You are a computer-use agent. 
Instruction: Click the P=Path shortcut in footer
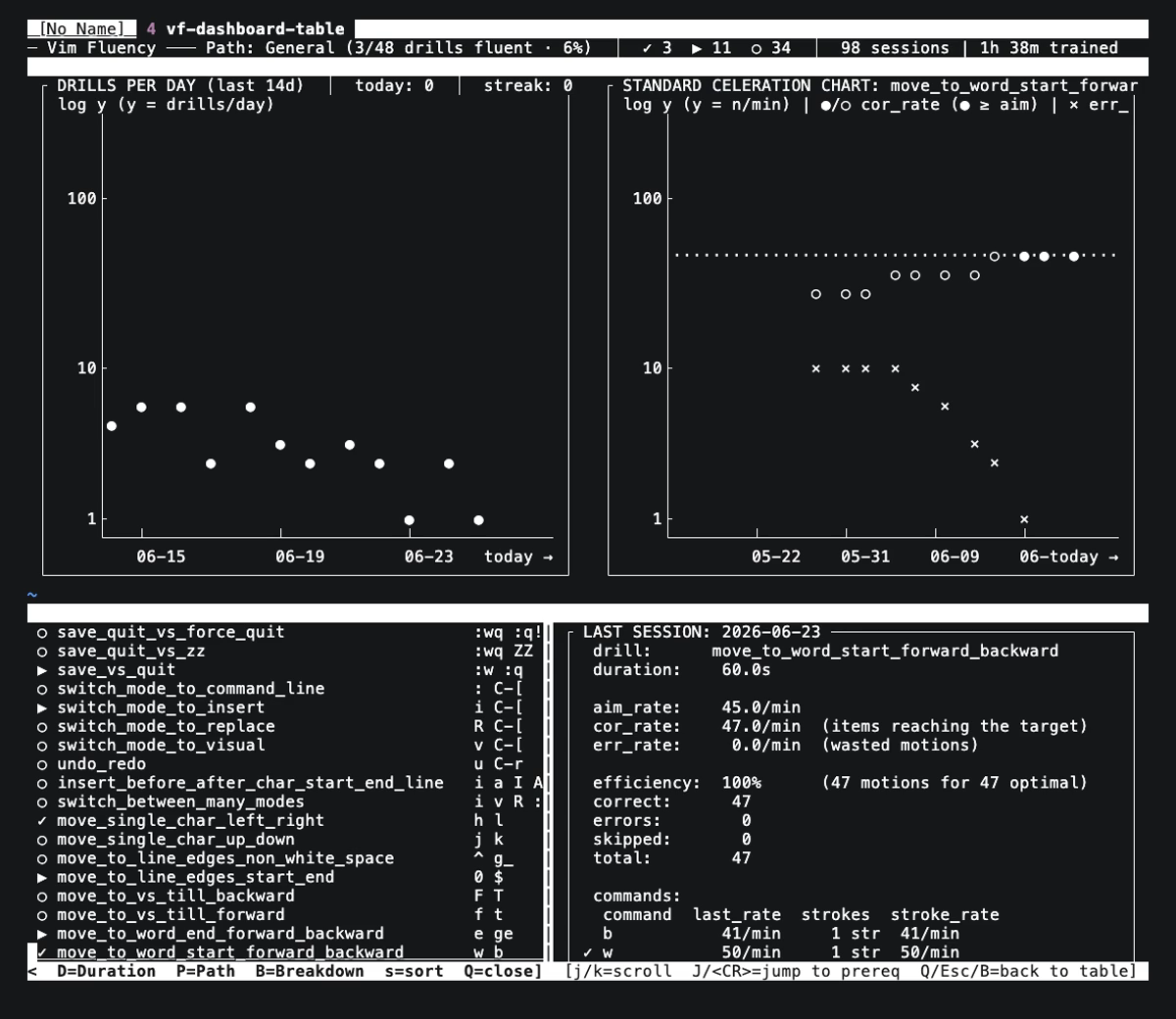click(206, 971)
